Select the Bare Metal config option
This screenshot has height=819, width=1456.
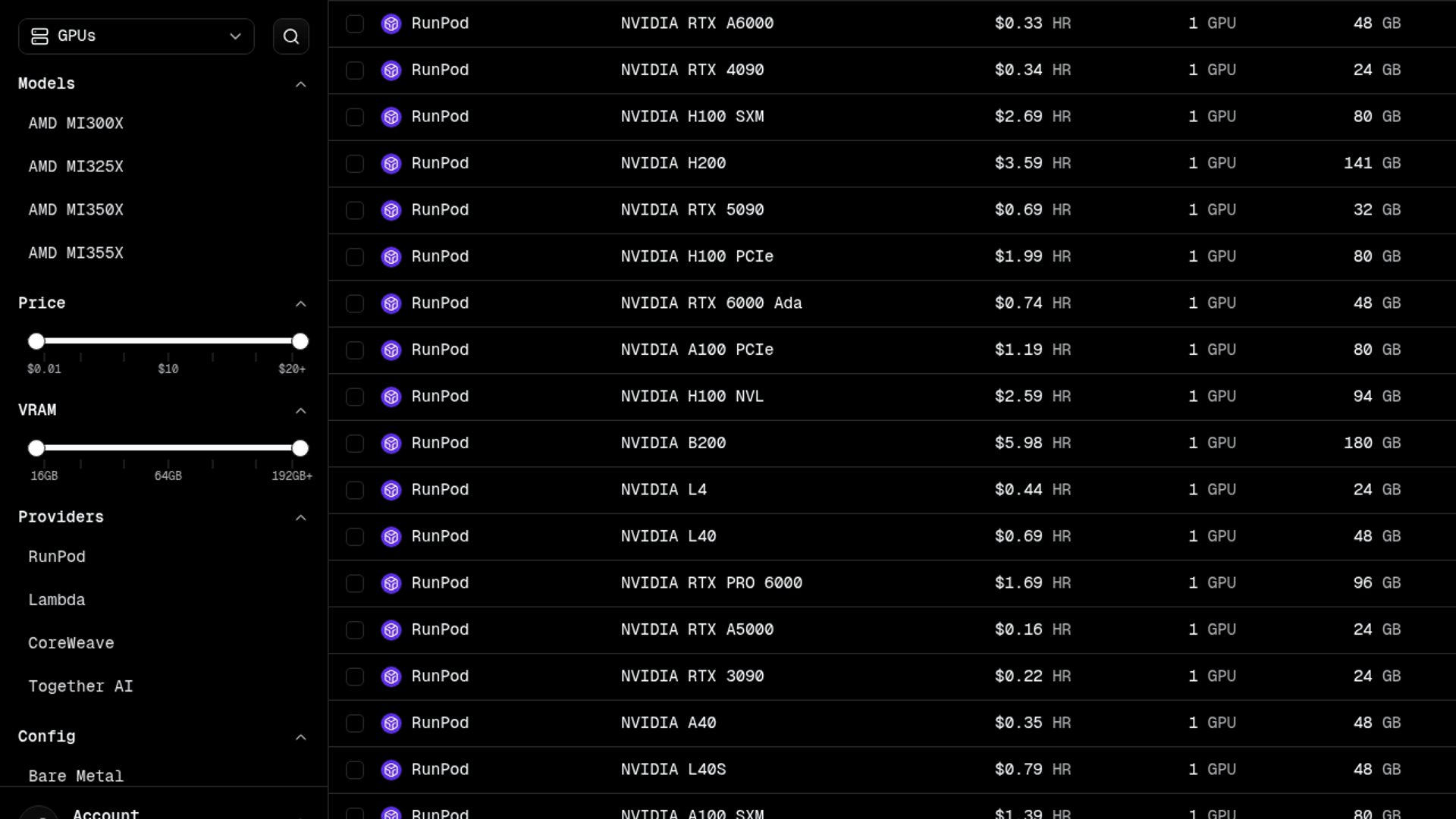[76, 776]
